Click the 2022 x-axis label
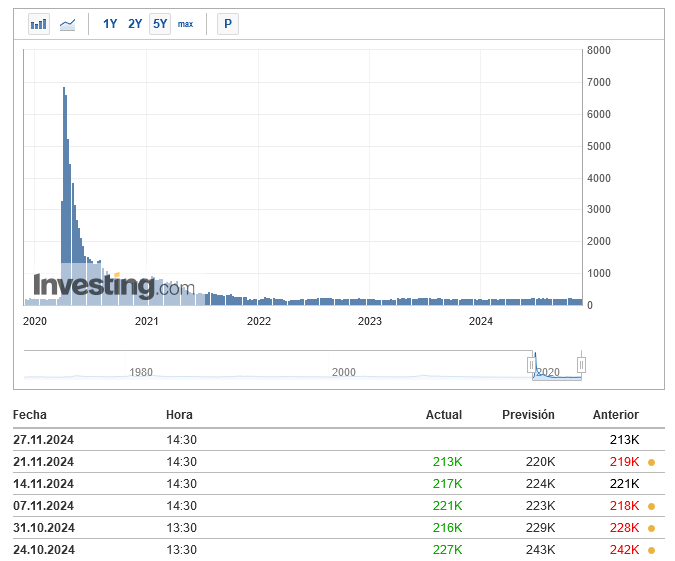This screenshot has width=675, height=561. (x=259, y=321)
